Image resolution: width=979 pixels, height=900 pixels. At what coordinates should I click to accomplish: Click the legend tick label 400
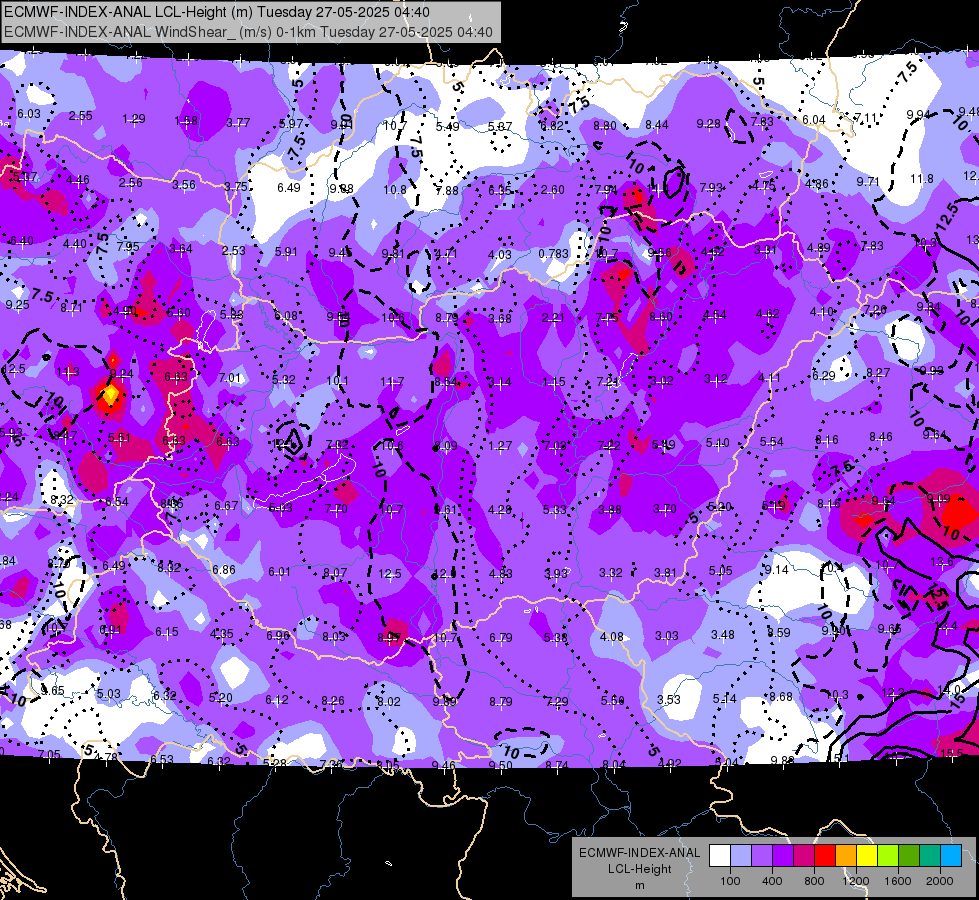[772, 881]
